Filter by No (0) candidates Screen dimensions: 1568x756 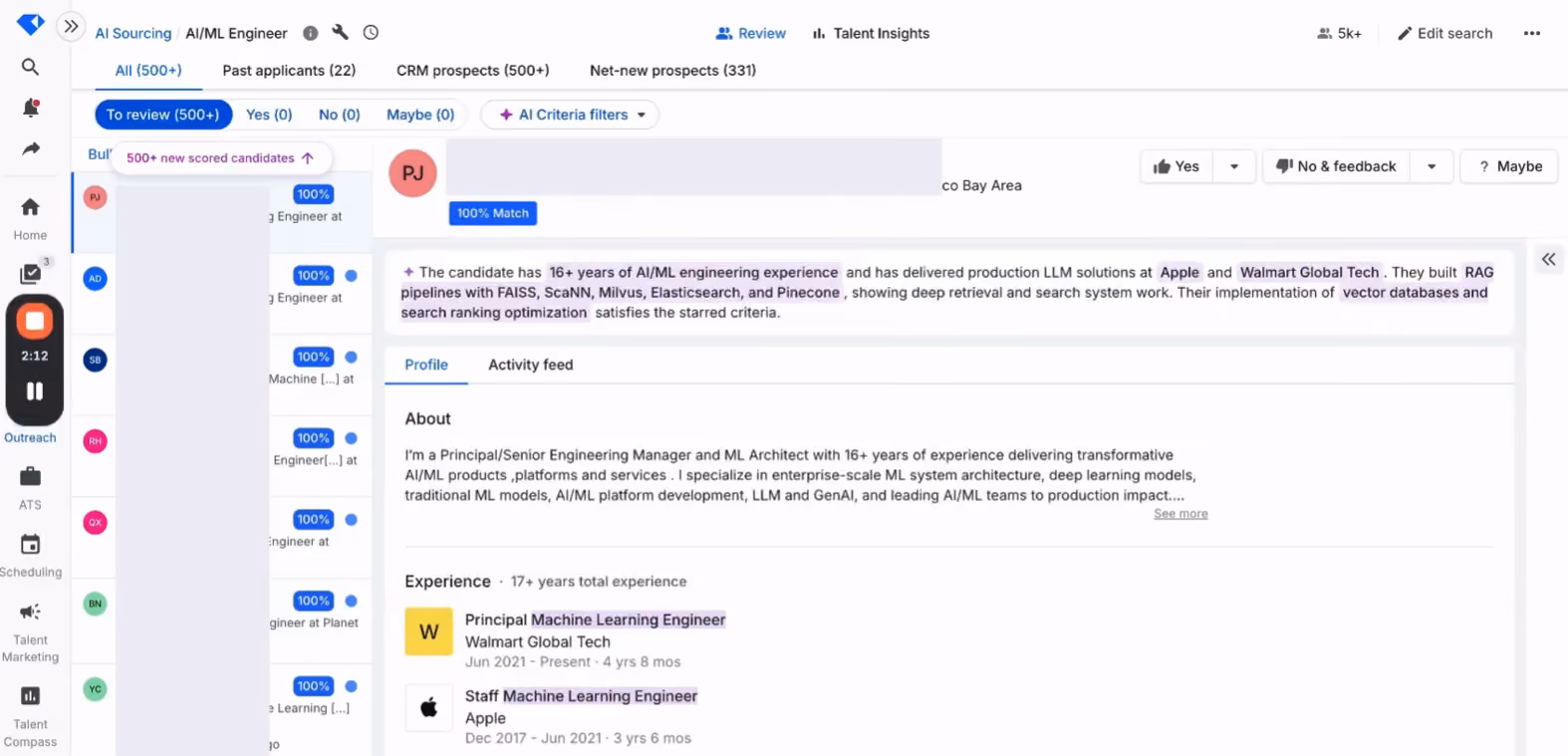[340, 115]
